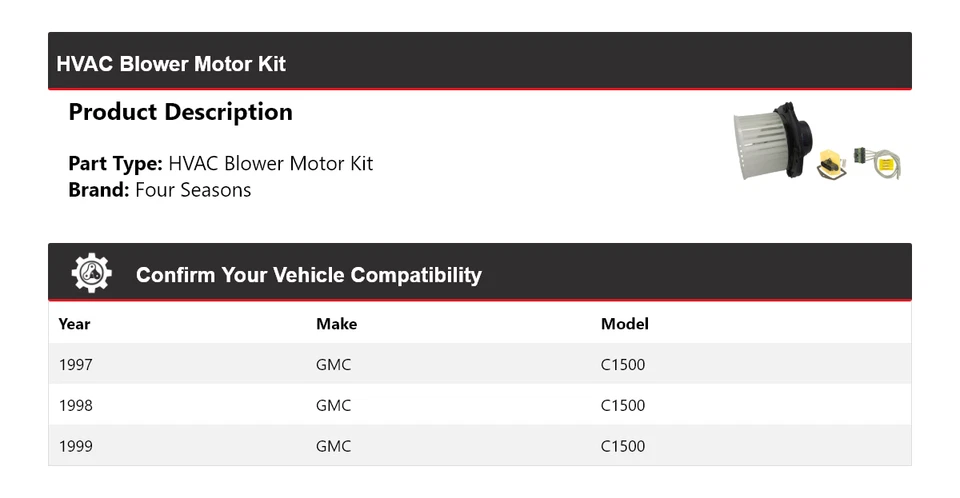960x498 pixels.
Task: Select the Part Type text line
Action: [220, 163]
